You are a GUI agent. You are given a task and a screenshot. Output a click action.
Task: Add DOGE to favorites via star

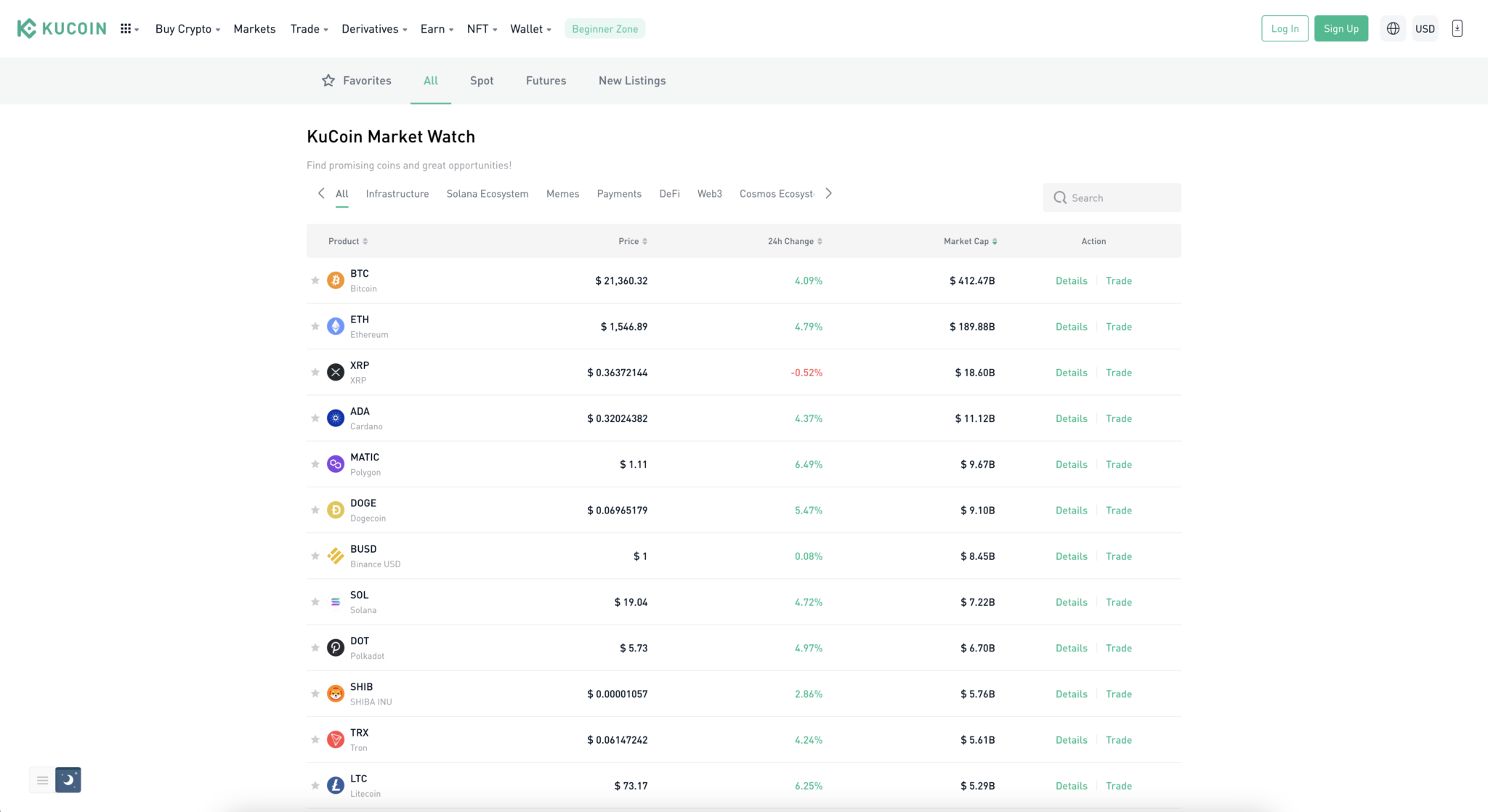click(315, 509)
